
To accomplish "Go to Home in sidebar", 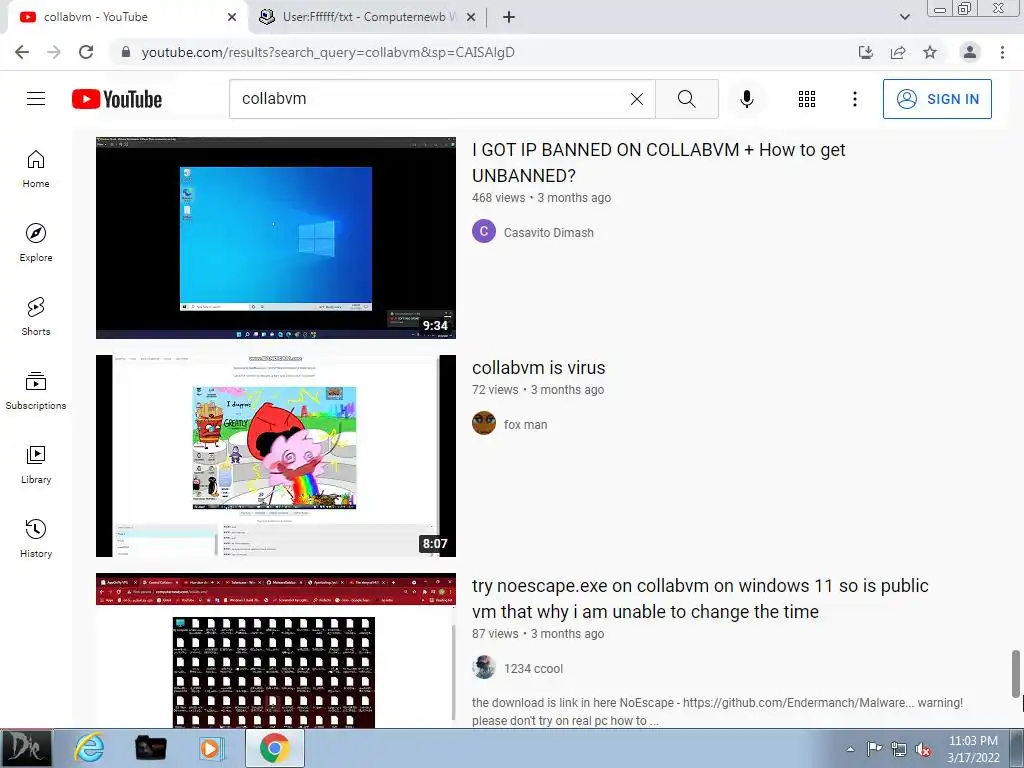I will [x=36, y=170].
